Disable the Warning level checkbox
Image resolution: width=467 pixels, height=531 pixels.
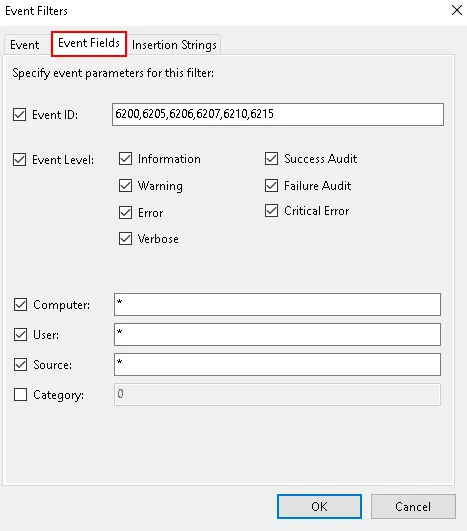pyautogui.click(x=125, y=186)
